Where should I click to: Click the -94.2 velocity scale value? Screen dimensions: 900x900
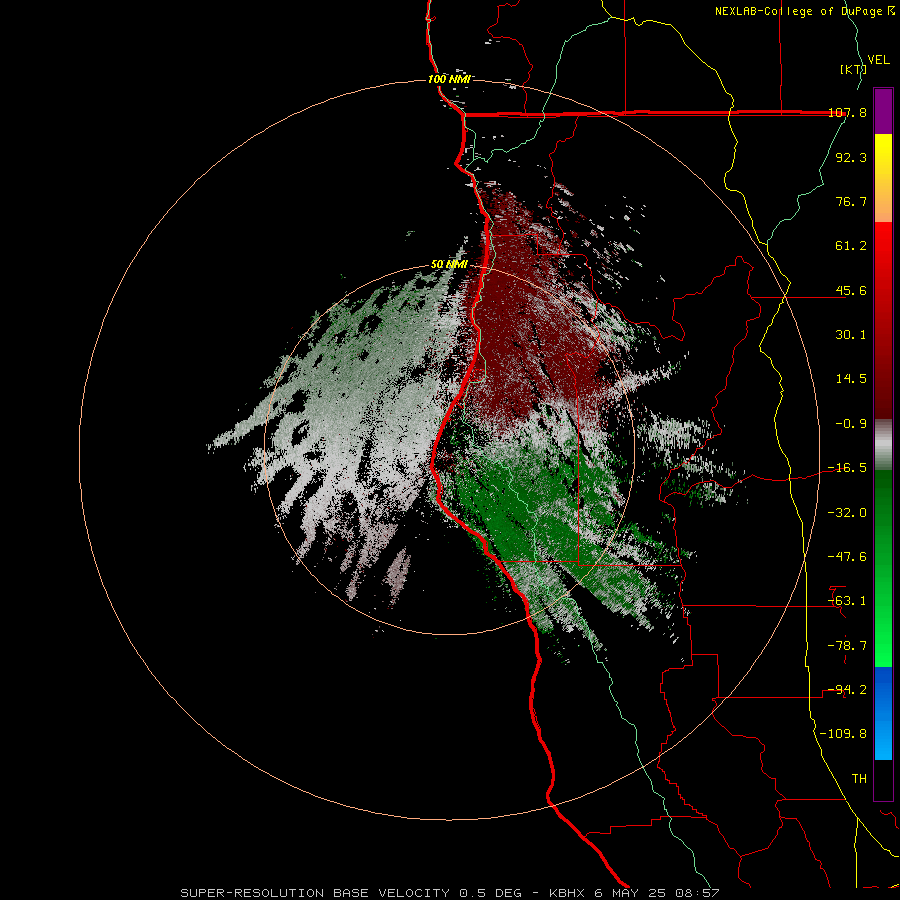847,690
